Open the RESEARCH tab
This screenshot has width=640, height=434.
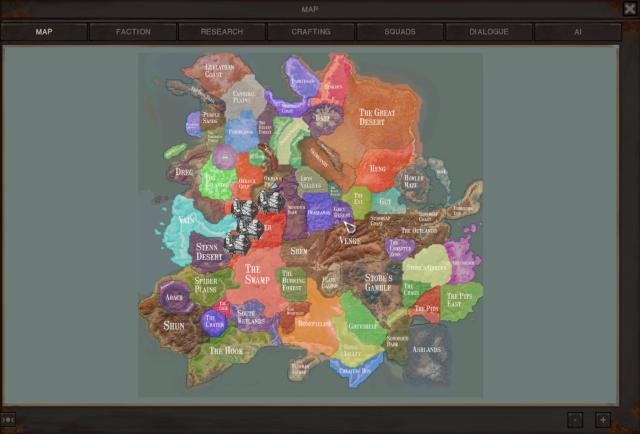(x=222, y=32)
